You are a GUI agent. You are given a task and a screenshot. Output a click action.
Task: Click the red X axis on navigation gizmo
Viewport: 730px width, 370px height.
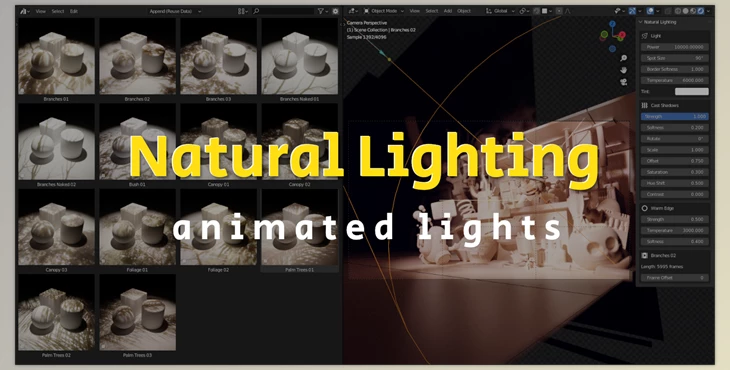point(622,35)
